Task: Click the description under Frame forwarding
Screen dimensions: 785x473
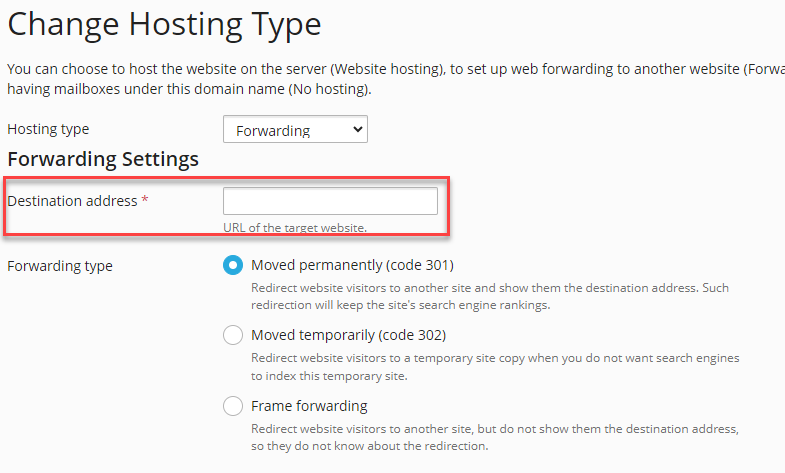Action: pos(495,437)
